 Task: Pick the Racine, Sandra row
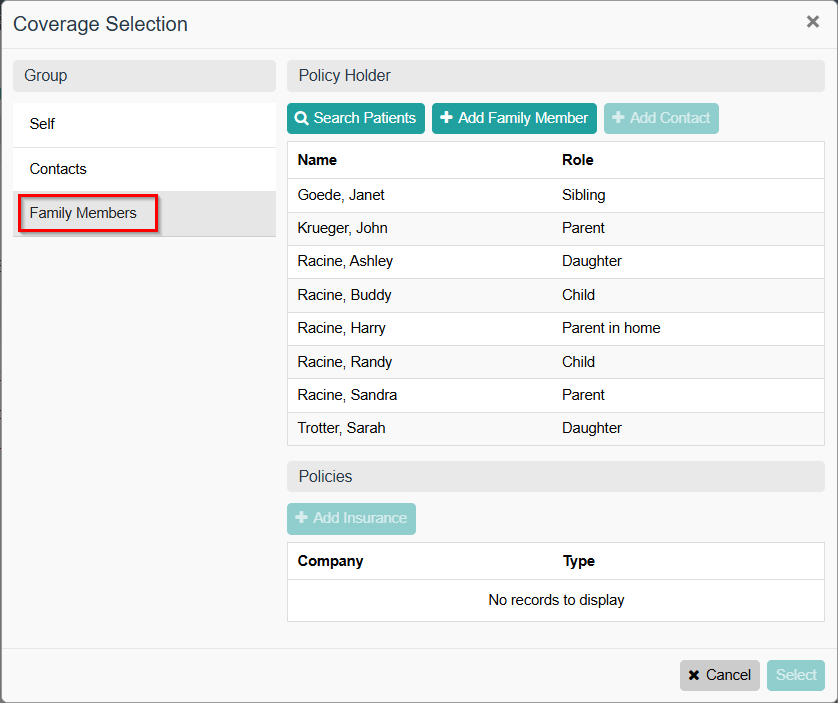tap(347, 395)
